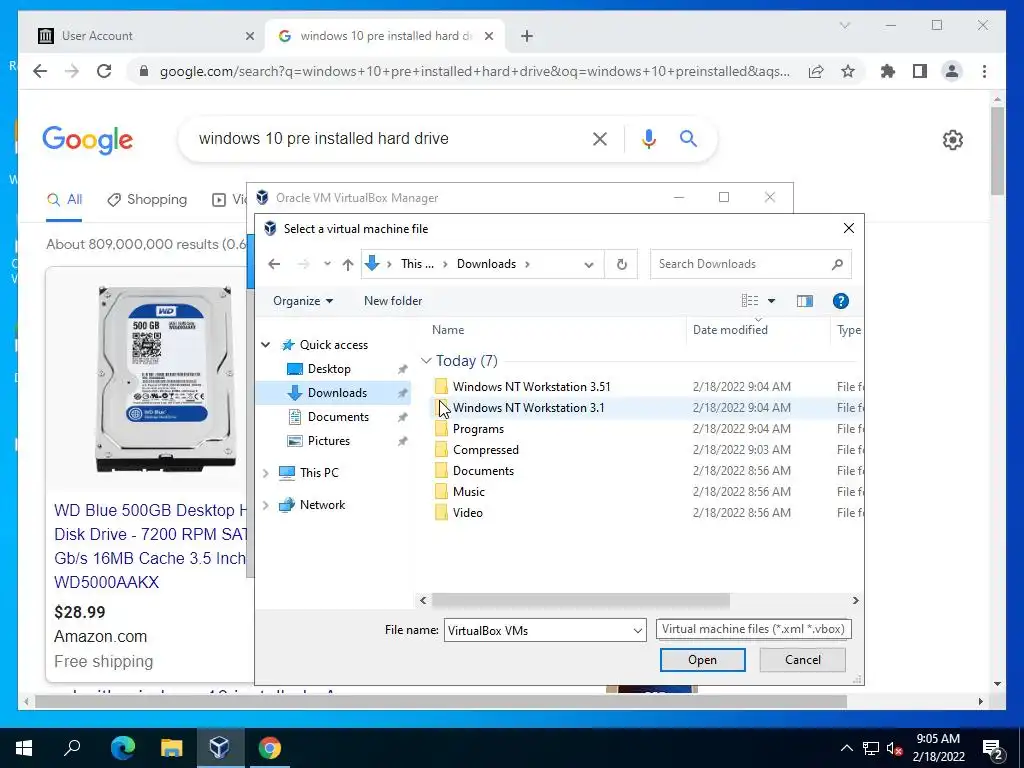The image size is (1024, 768).
Task: Open recent locations dropdown in dialog
Action: coord(327,264)
